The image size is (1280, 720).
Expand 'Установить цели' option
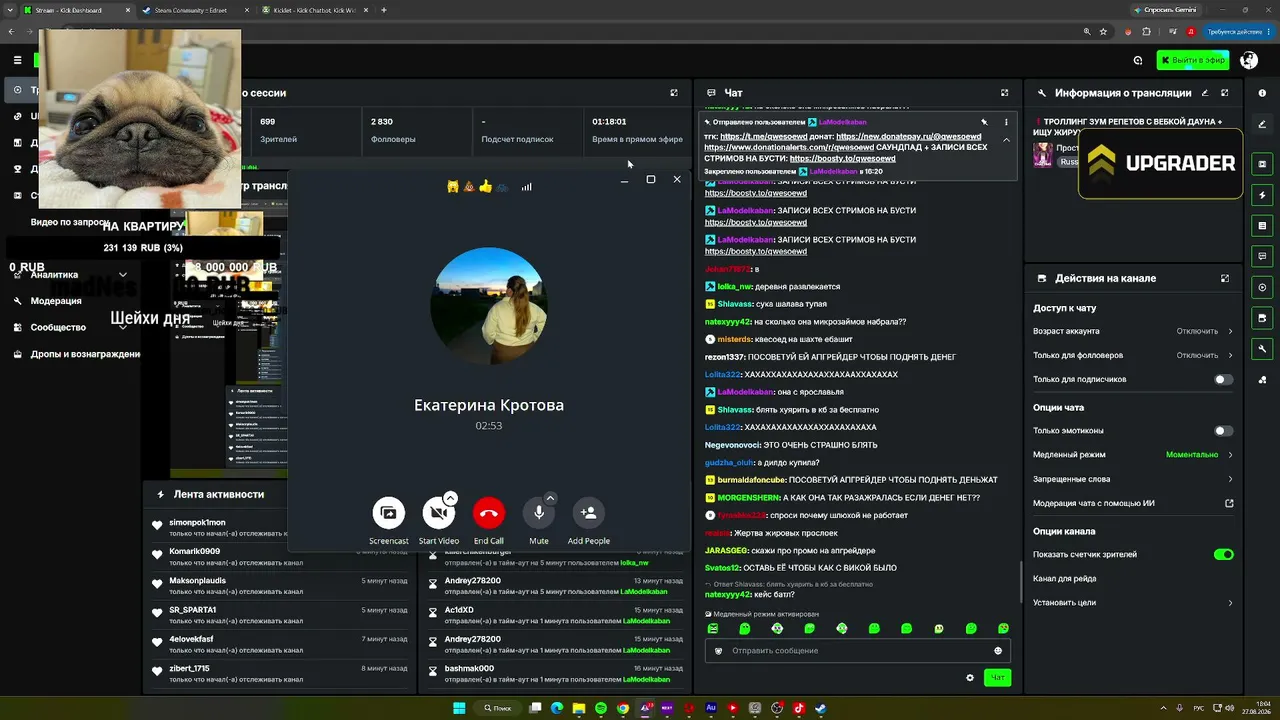[1133, 603]
